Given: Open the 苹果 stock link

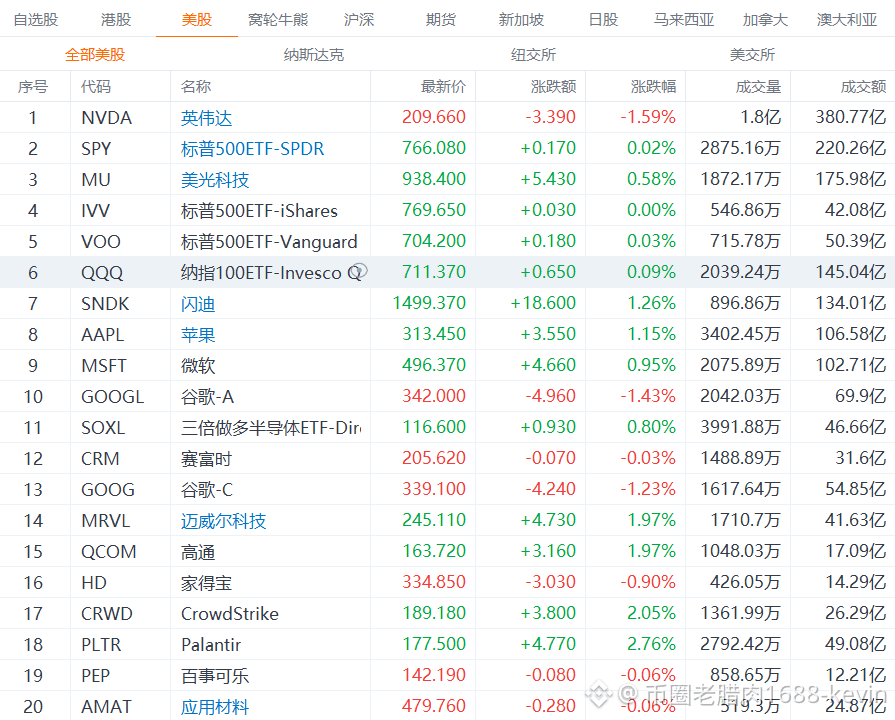Looking at the screenshot, I should (x=198, y=335).
